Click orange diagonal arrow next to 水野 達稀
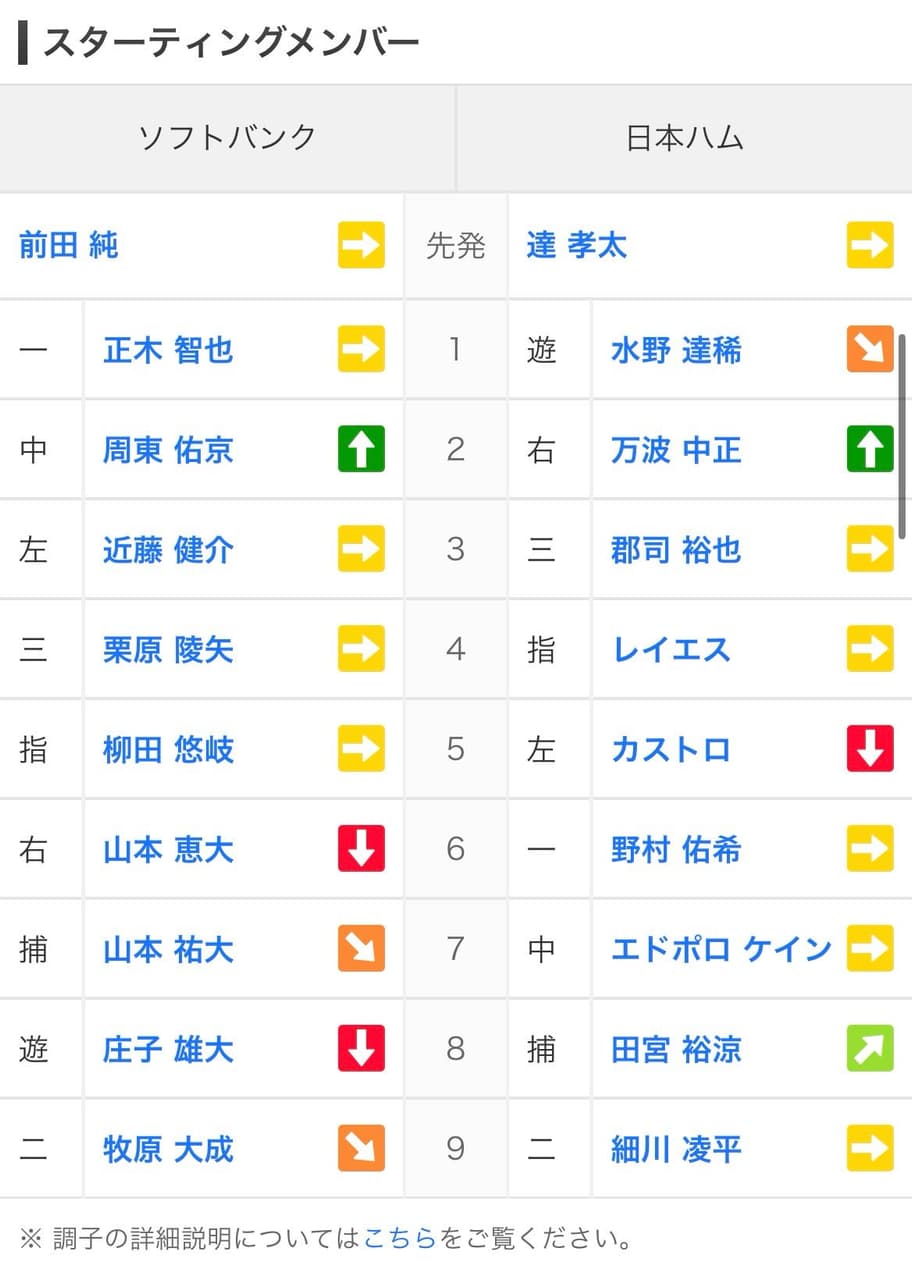 (x=870, y=349)
